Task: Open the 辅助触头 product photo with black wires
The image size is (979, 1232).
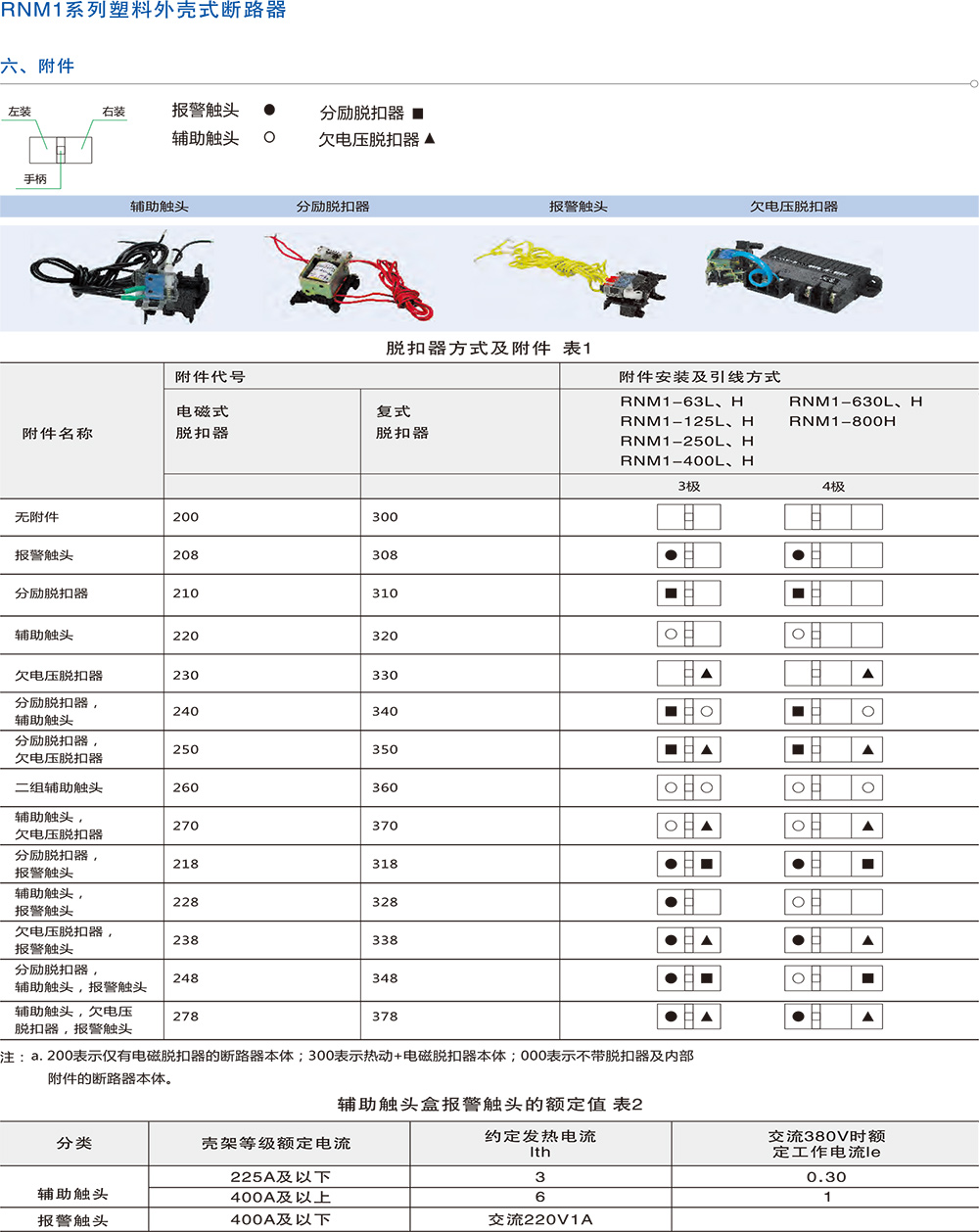Action: [122, 276]
